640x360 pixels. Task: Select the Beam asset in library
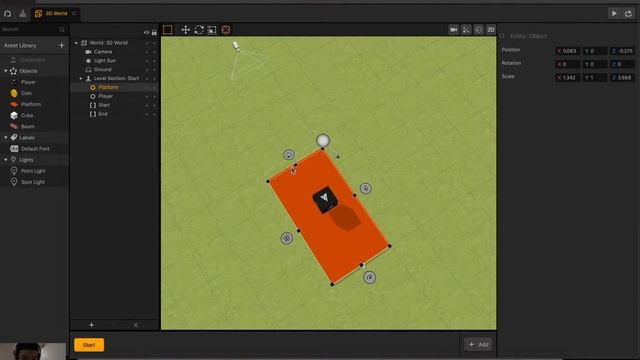coord(27,127)
